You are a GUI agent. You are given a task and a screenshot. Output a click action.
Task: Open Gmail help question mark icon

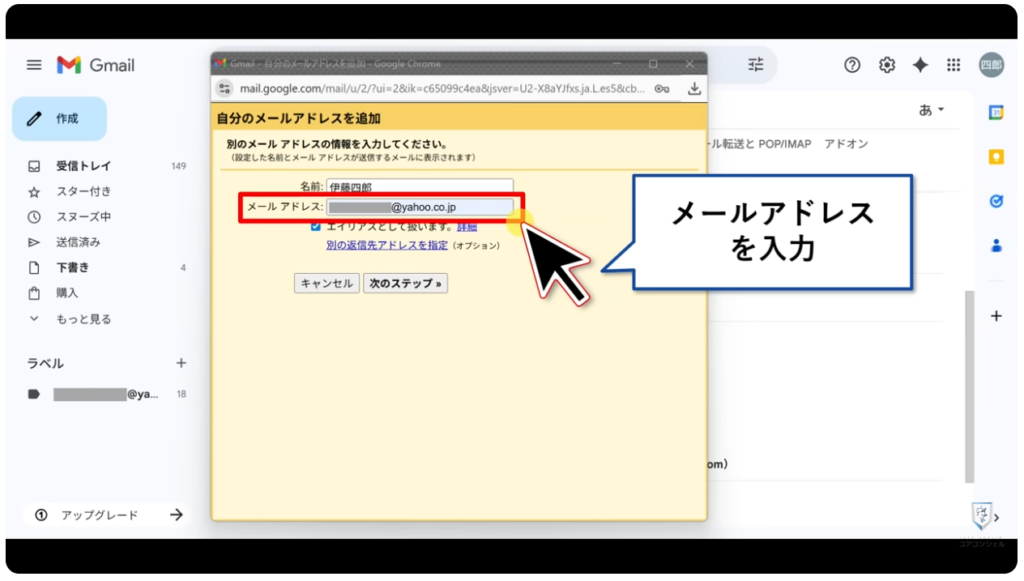(851, 65)
